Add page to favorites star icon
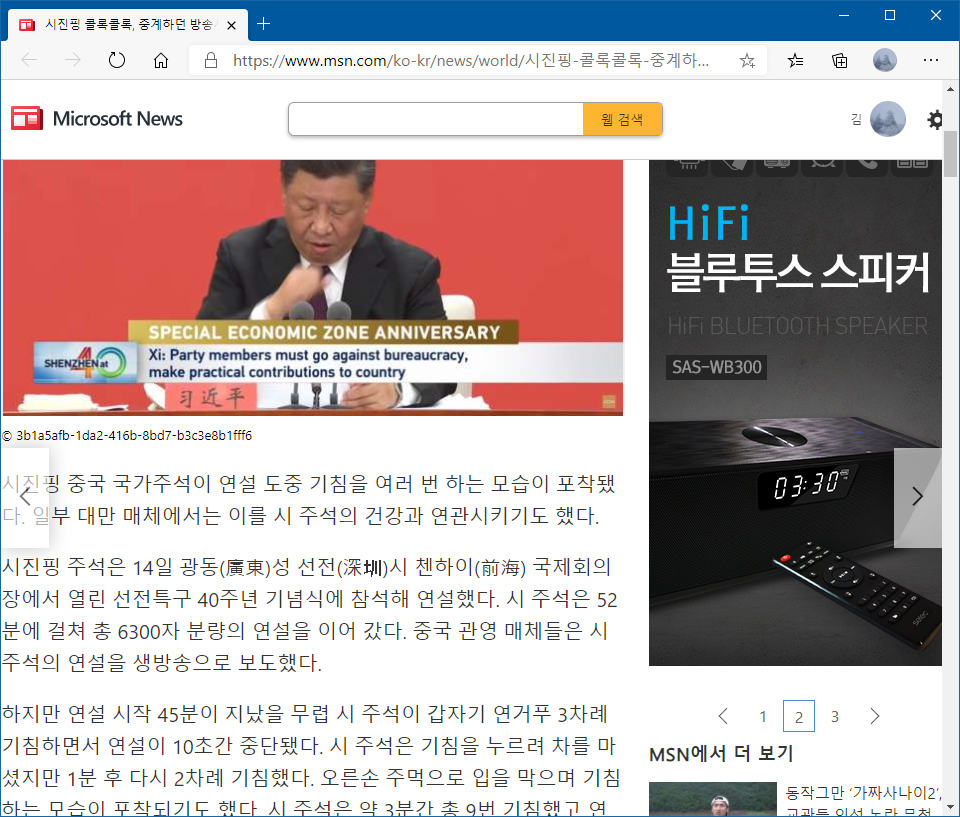This screenshot has width=960, height=817. [x=747, y=61]
